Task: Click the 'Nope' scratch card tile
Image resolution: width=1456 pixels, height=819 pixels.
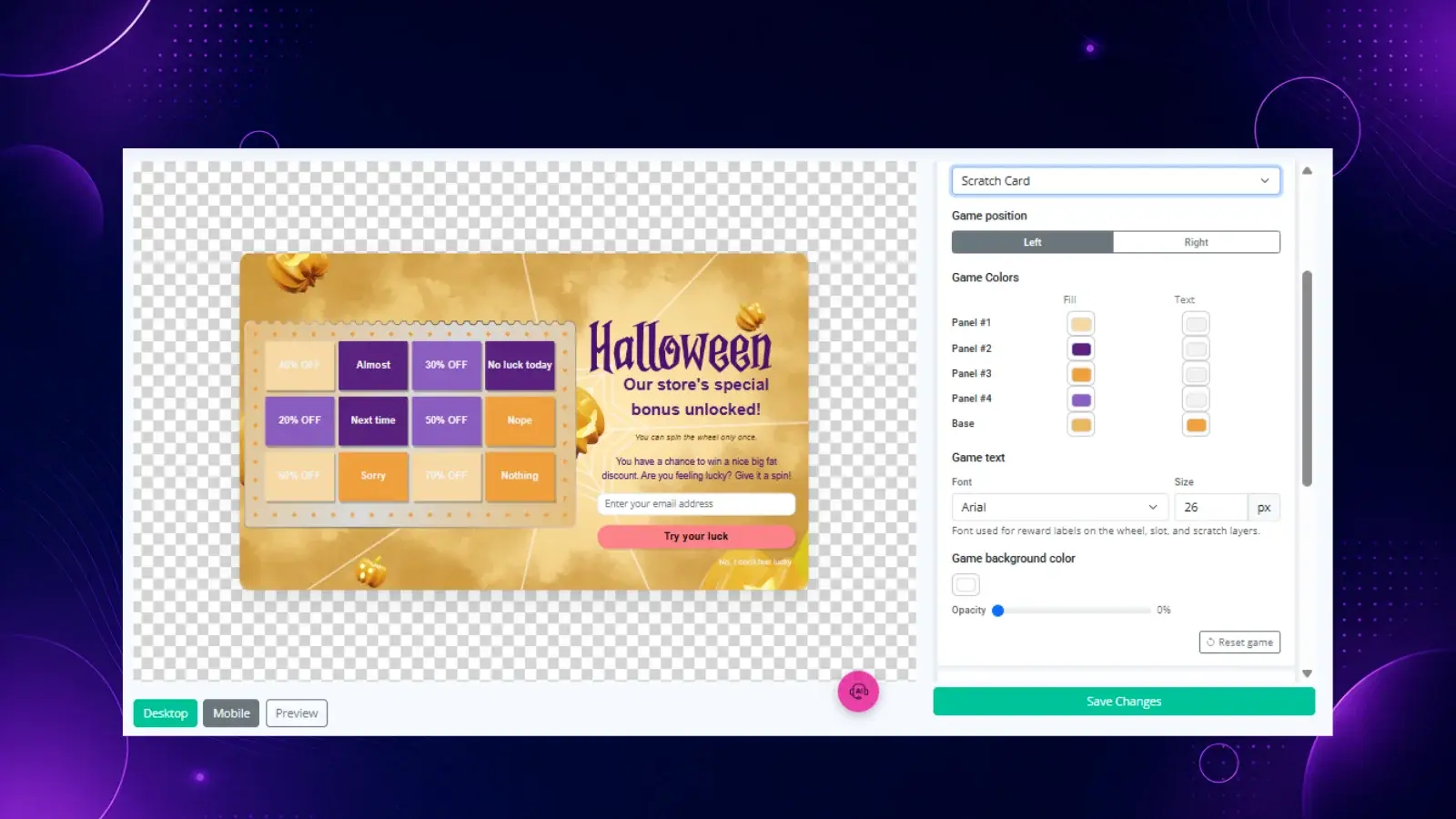Action: (x=520, y=420)
